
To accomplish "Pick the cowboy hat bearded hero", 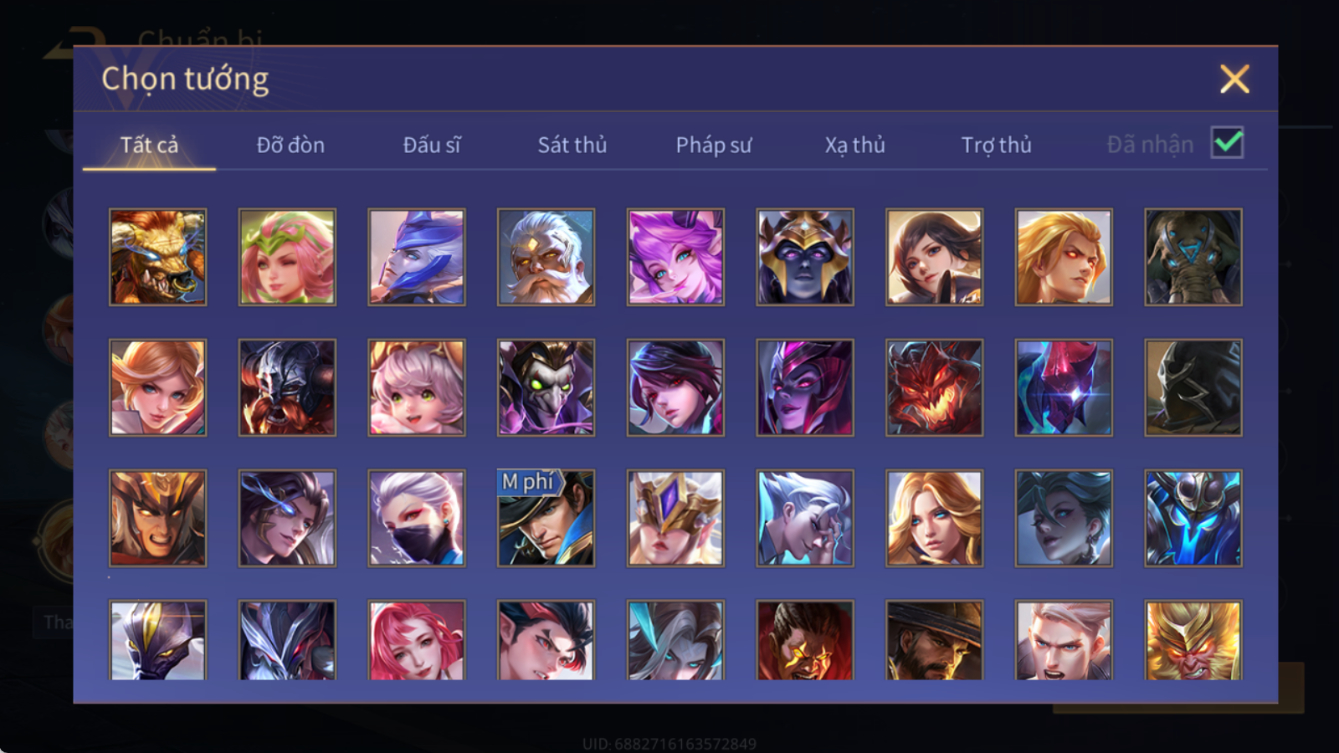I will tap(934, 641).
